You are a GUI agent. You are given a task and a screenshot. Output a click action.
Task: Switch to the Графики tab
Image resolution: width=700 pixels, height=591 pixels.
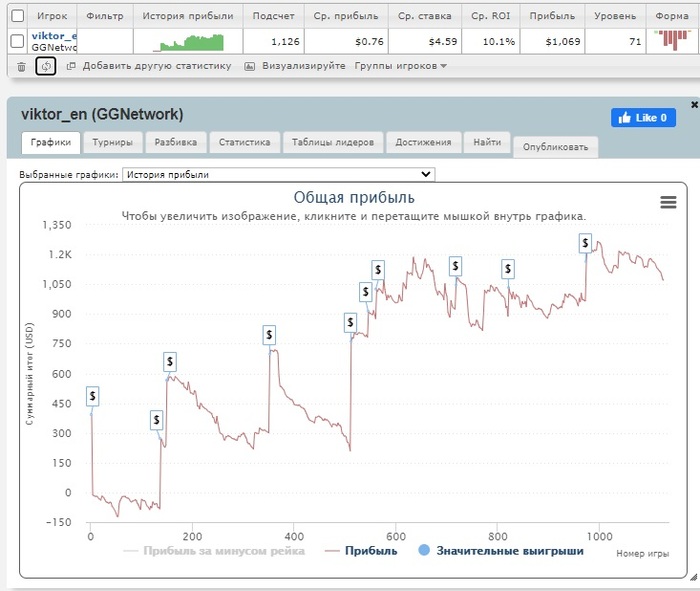point(51,143)
